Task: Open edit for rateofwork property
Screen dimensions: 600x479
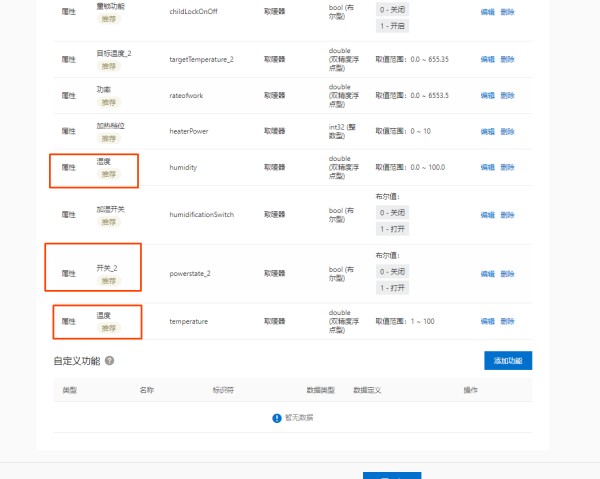Action: click(487, 95)
